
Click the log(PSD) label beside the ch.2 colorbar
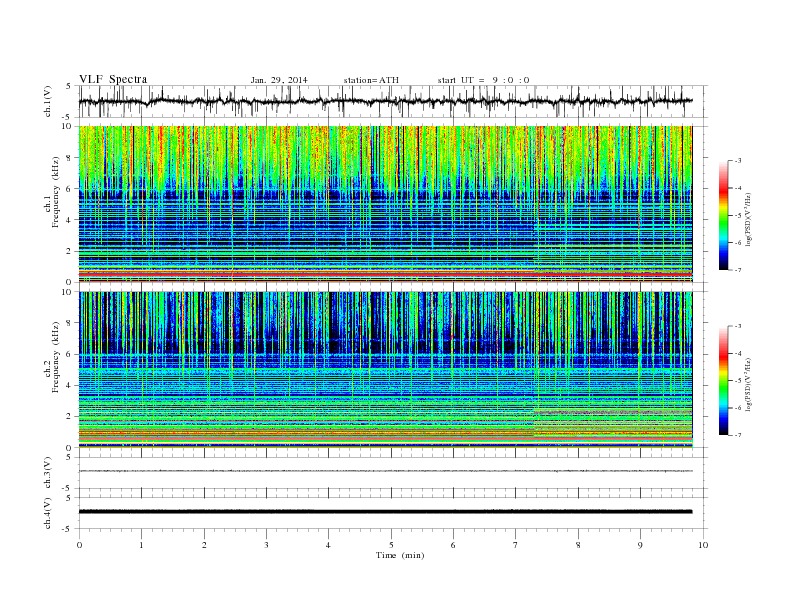pyautogui.click(x=749, y=384)
